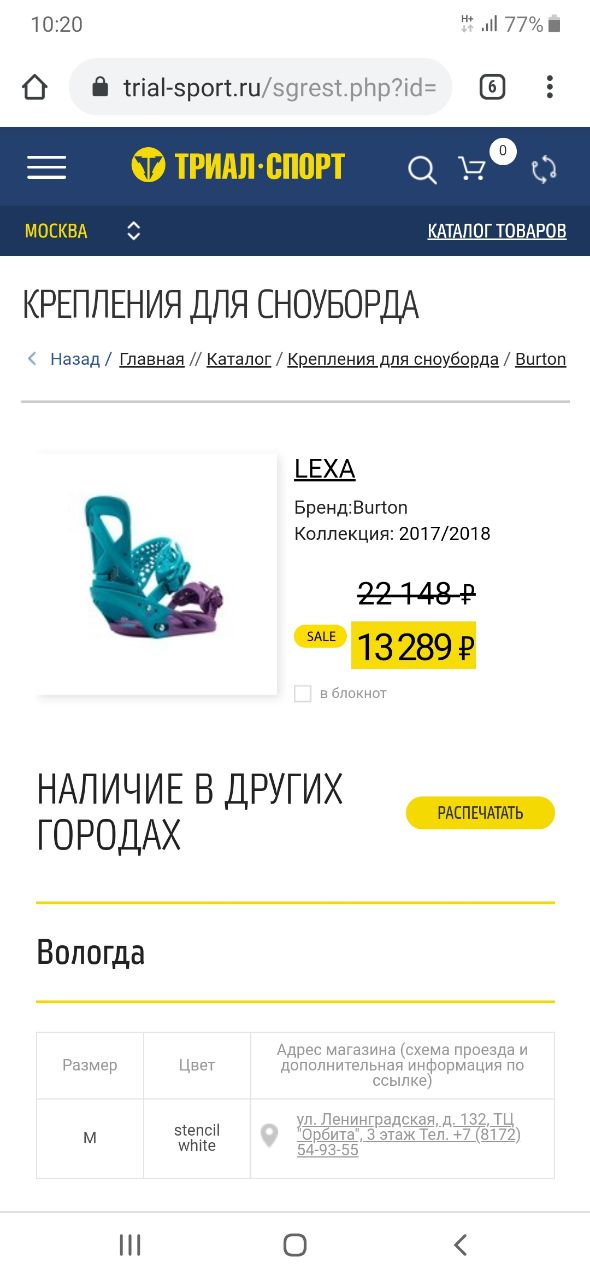The image size is (590, 1280).
Task: Open the Вологда store address link
Action: click(x=409, y=1134)
